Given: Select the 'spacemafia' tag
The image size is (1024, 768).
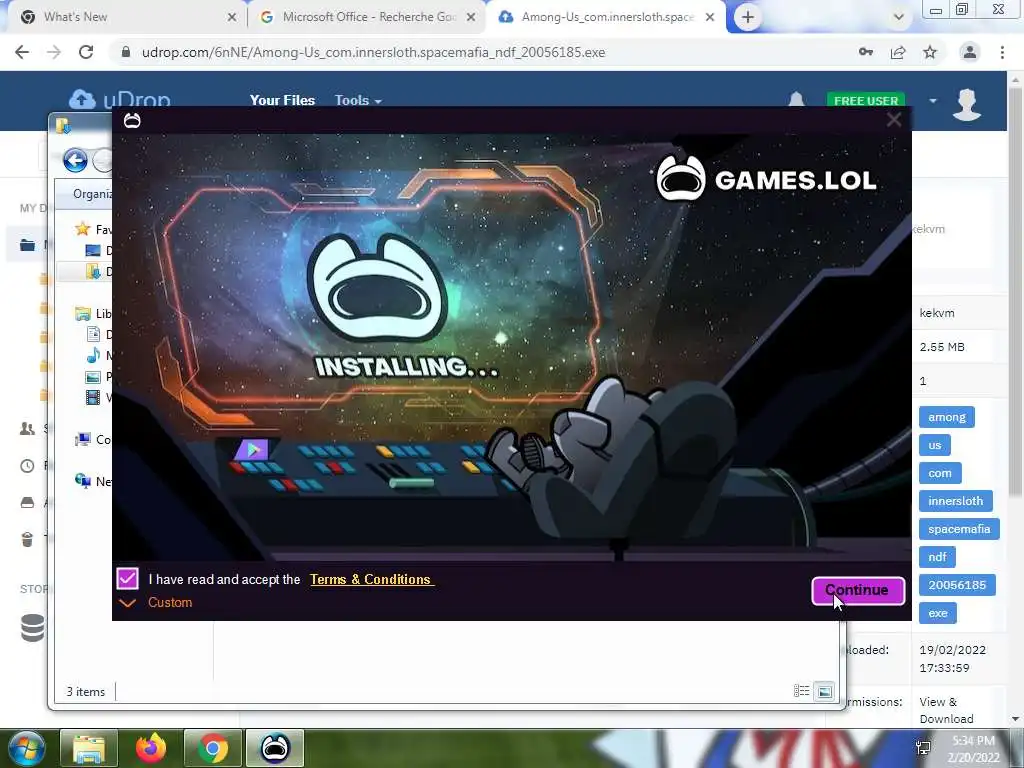Looking at the screenshot, I should (959, 529).
